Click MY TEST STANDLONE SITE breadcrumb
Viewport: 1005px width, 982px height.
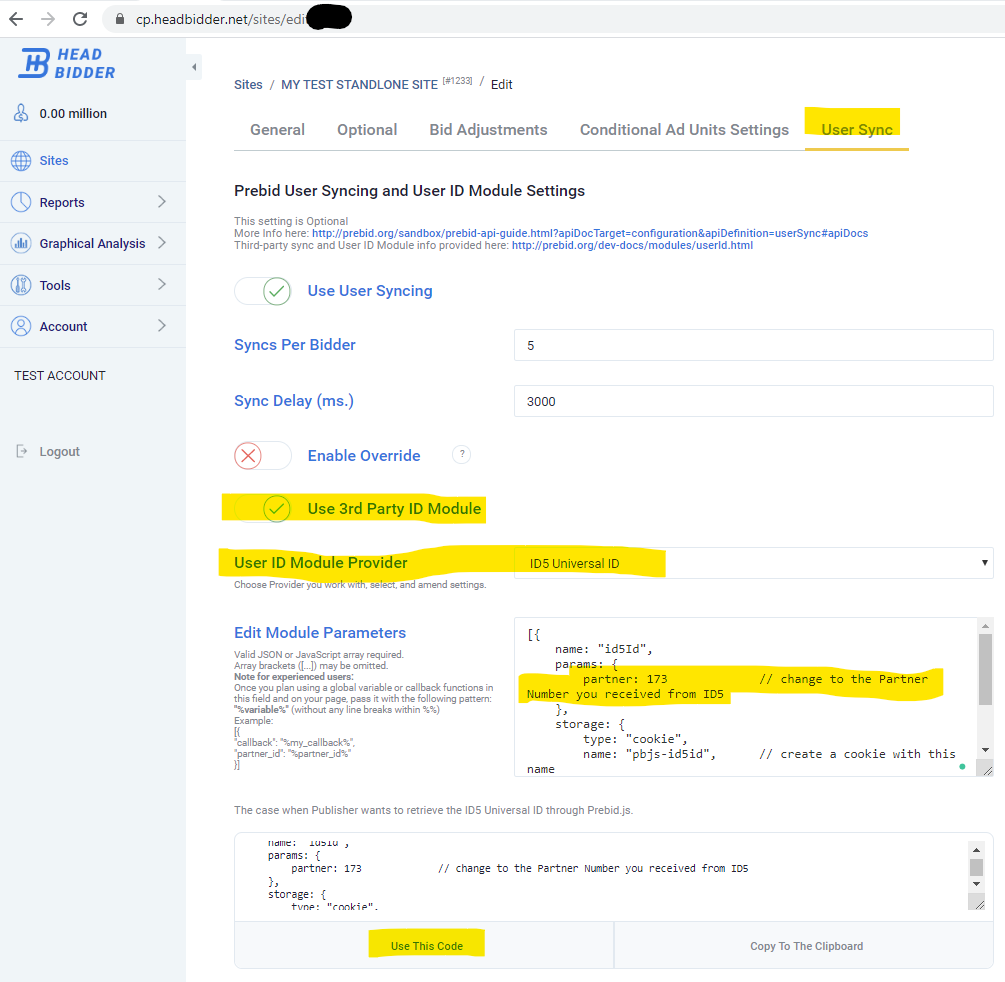(360, 85)
